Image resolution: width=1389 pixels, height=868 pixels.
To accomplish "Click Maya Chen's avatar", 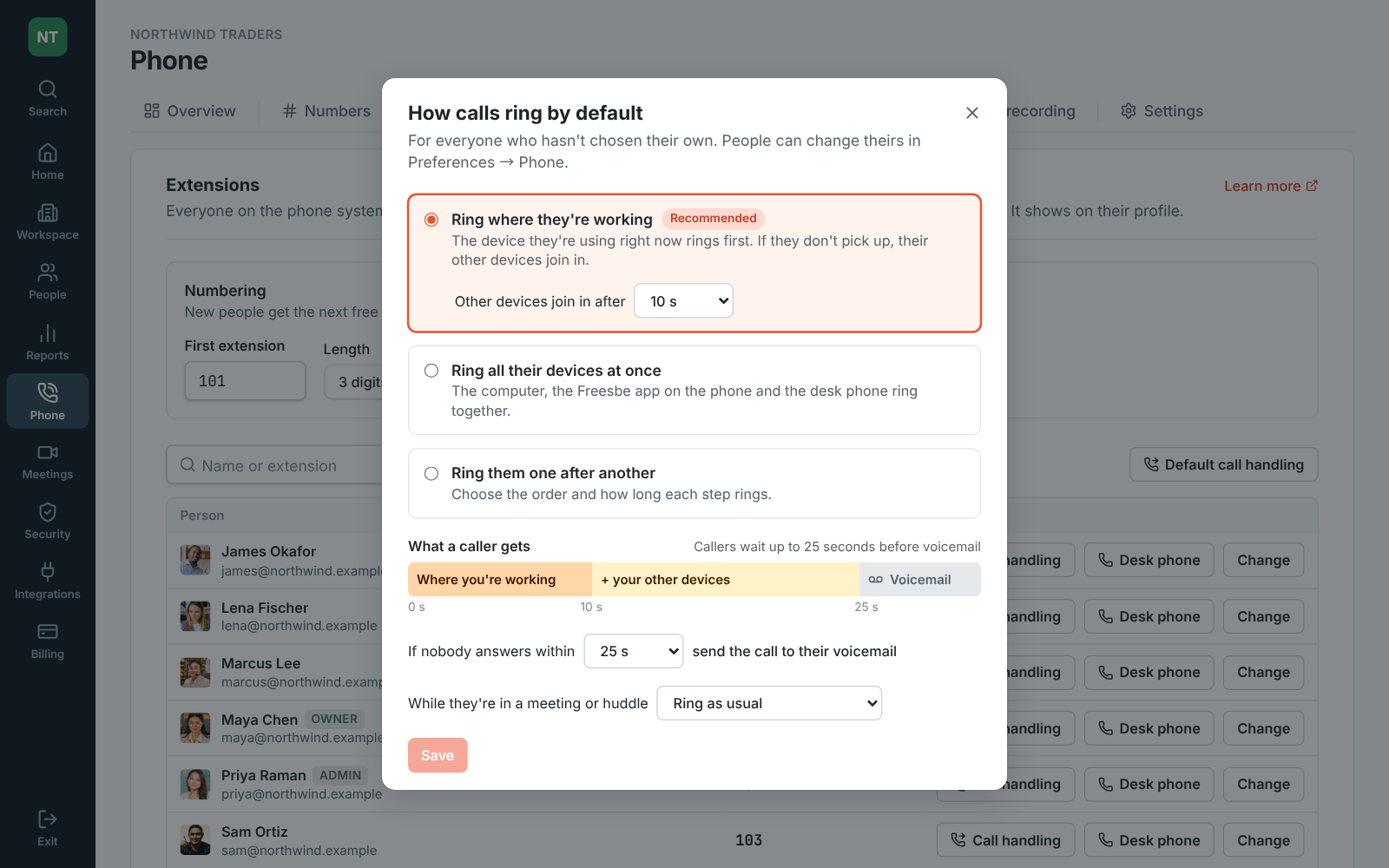I will pyautogui.click(x=195, y=728).
